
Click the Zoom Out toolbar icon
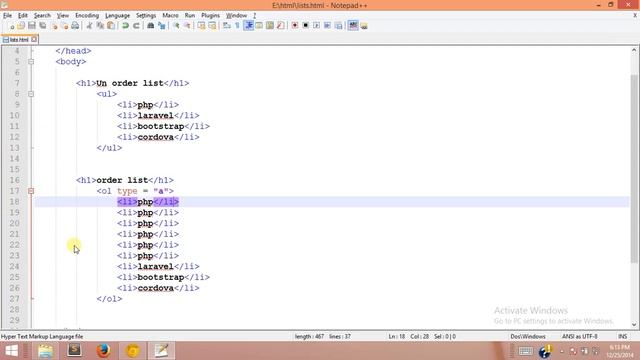click(187, 26)
